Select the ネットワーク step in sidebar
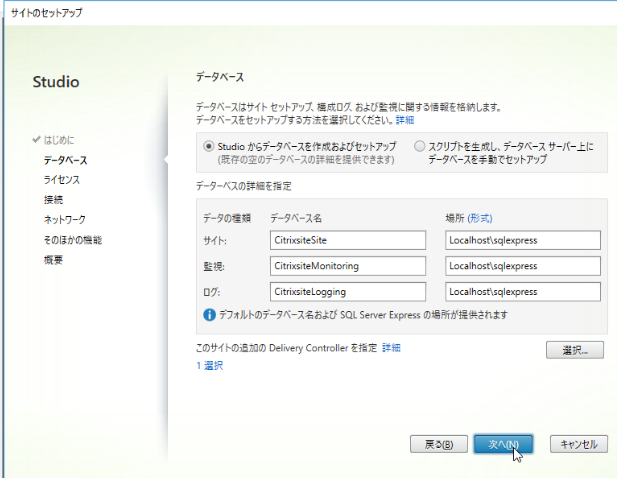 65,220
